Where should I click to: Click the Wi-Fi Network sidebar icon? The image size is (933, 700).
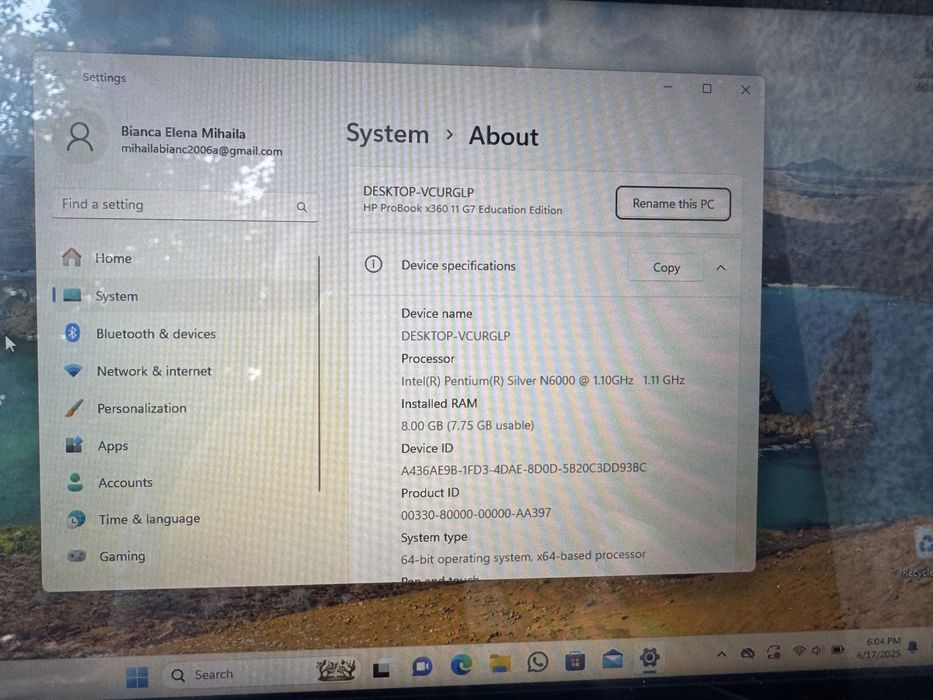click(73, 371)
